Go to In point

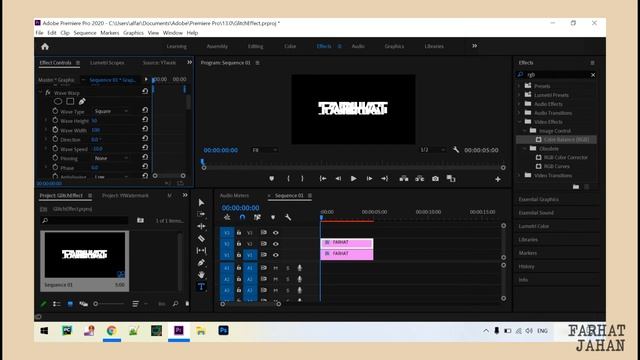pos(323,179)
